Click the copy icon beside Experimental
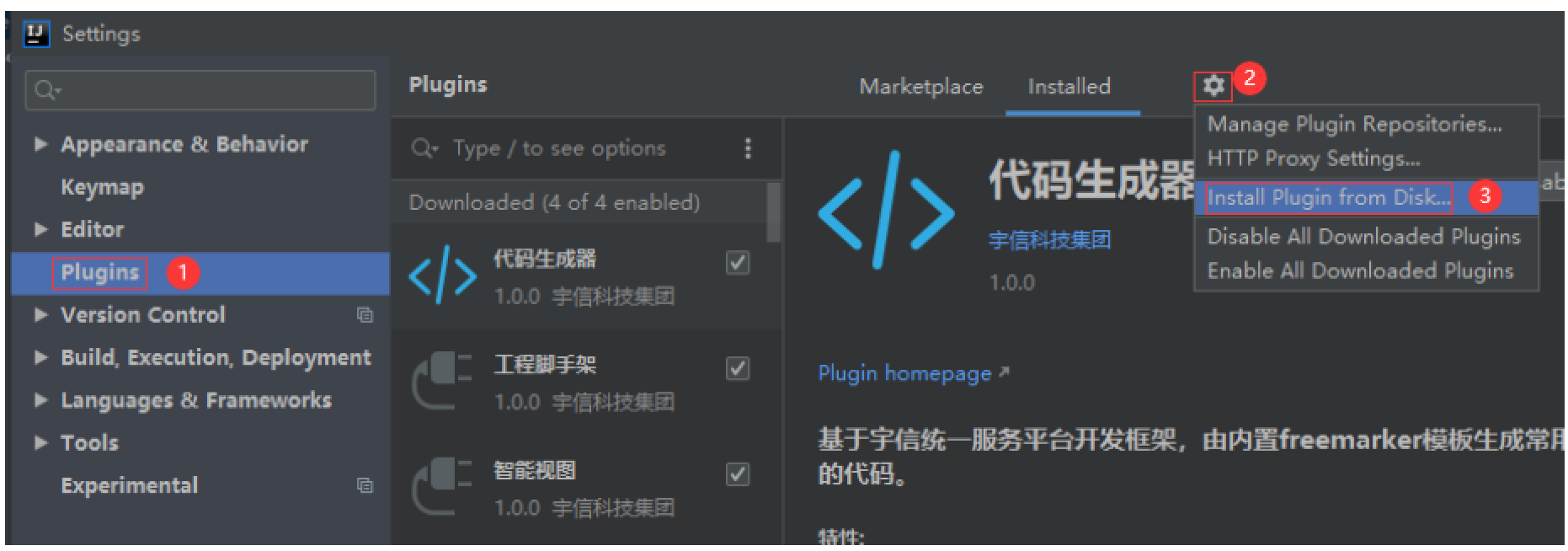The height and width of the screenshot is (551, 1568). pos(365,485)
